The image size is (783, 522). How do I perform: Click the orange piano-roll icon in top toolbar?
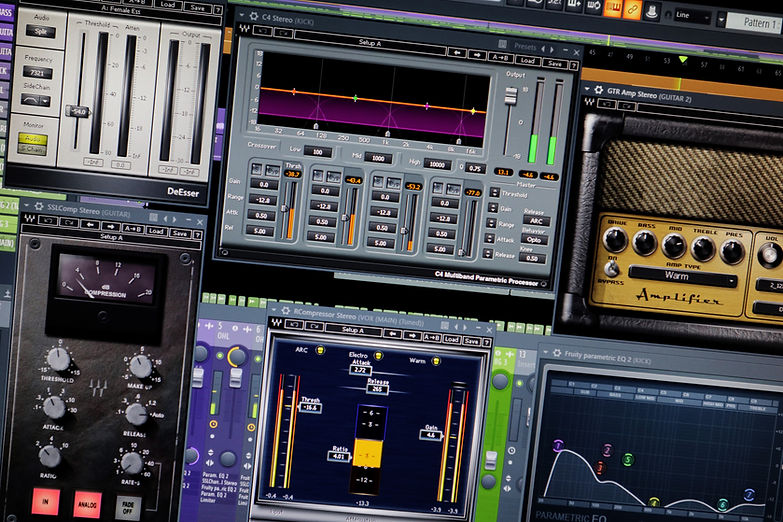tap(612, 8)
